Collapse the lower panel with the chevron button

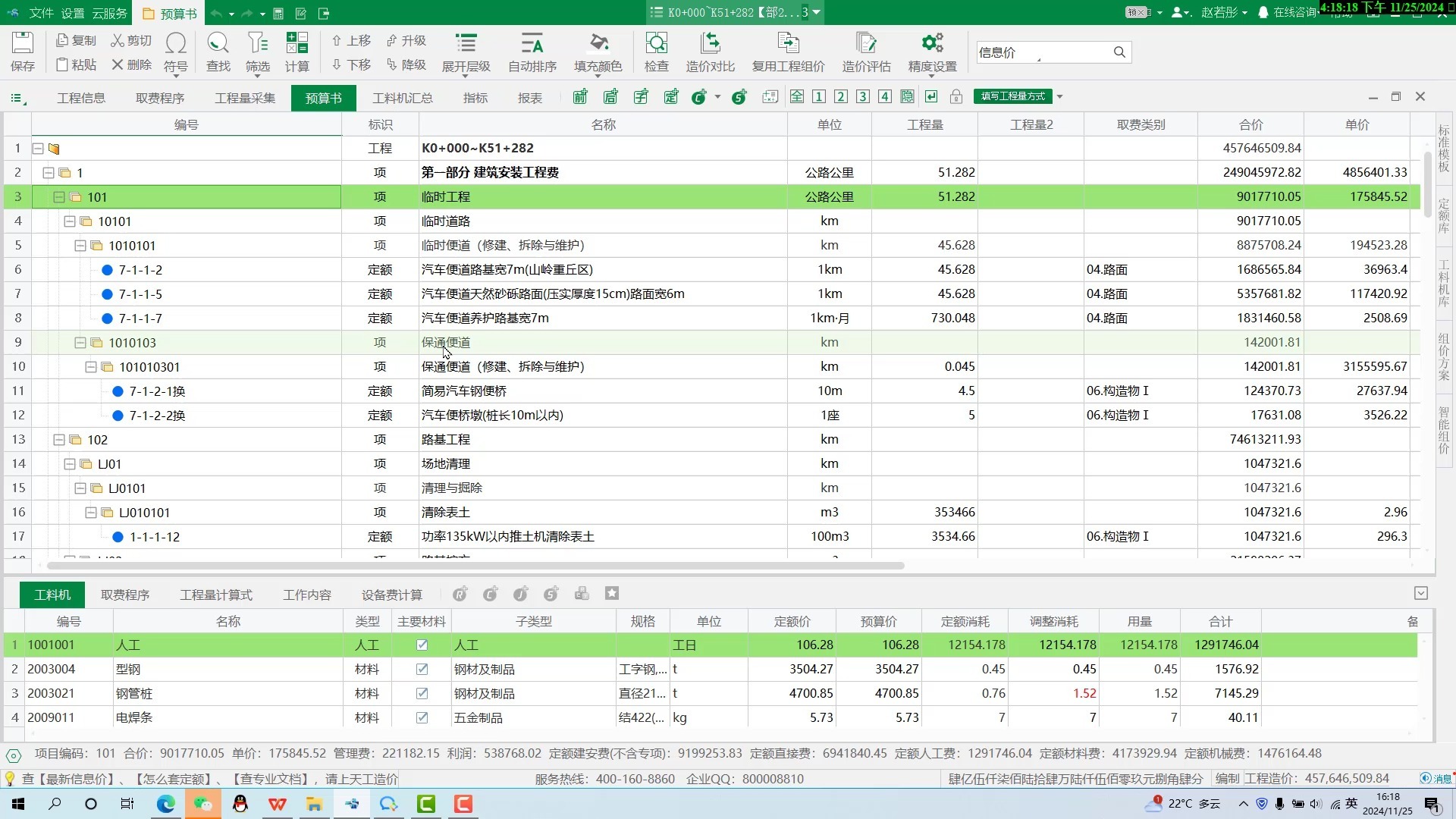(1421, 593)
